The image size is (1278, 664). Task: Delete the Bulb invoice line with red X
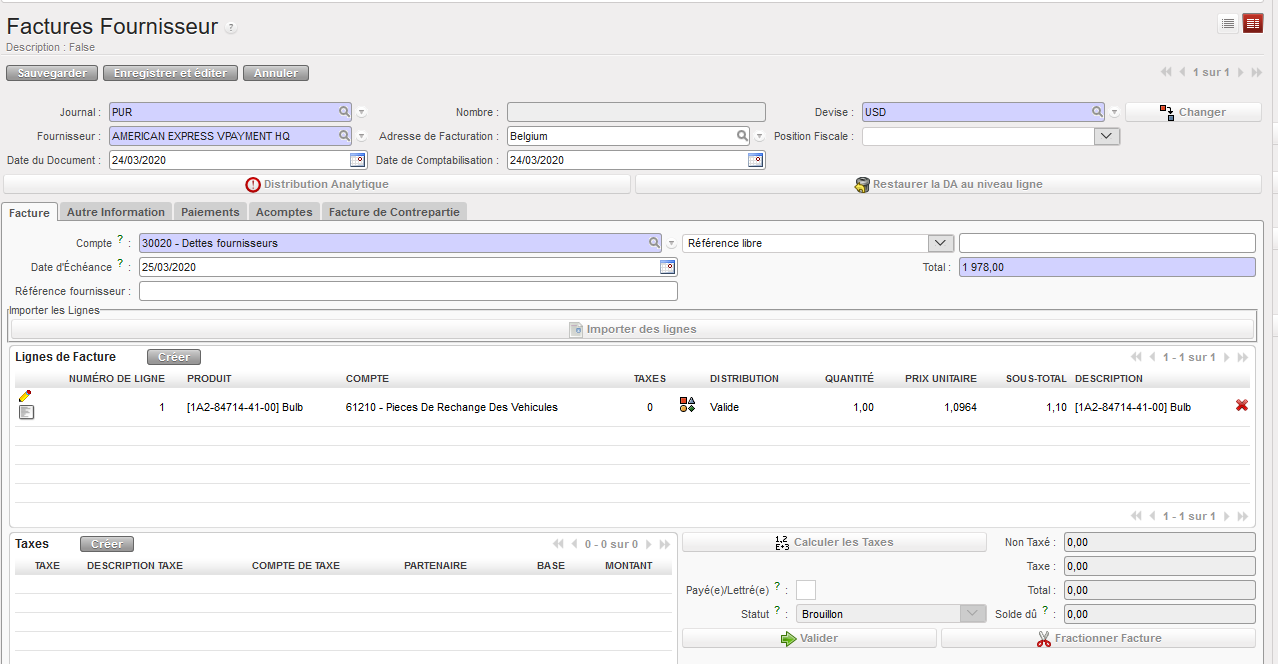pyautogui.click(x=1242, y=405)
